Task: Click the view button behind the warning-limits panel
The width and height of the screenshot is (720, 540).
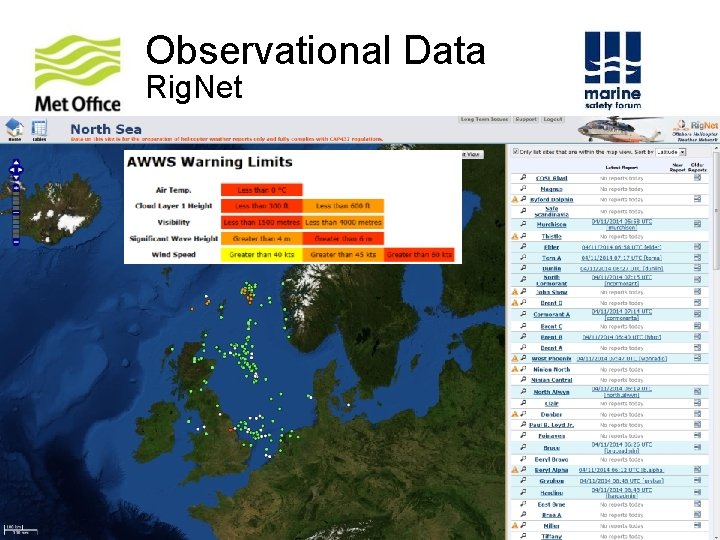Action: coord(472,154)
